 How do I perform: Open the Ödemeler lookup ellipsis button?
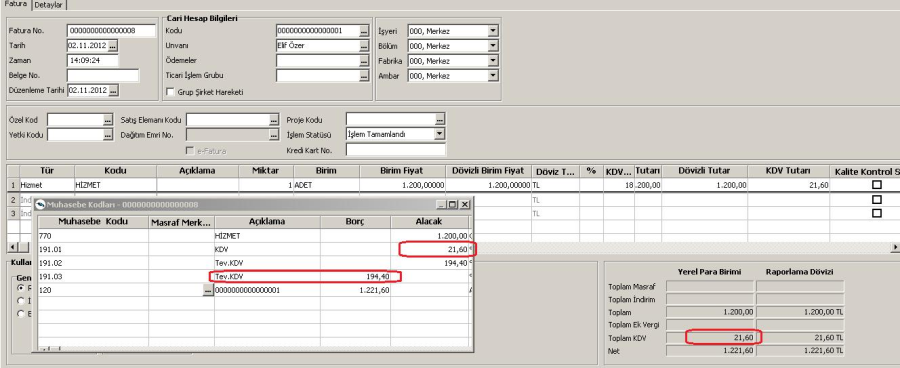[x=363, y=61]
